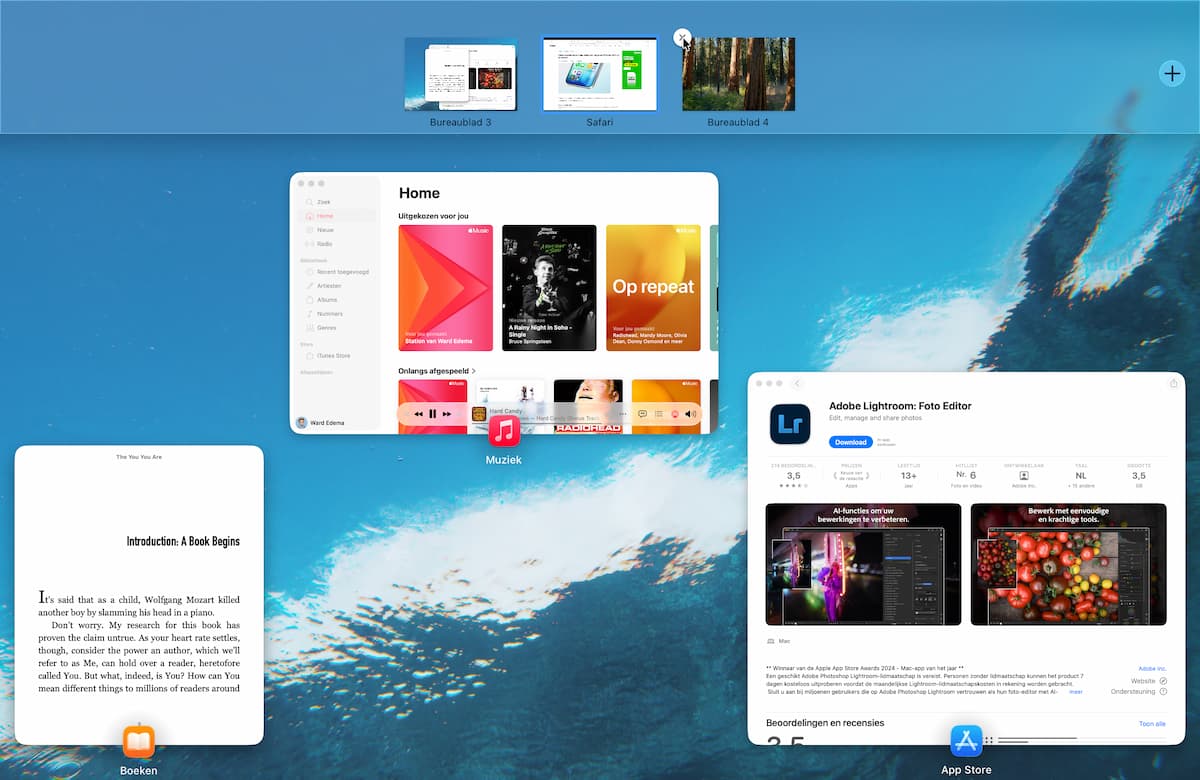Open the Website link in the App Store
The height and width of the screenshot is (780, 1200).
1149,680
